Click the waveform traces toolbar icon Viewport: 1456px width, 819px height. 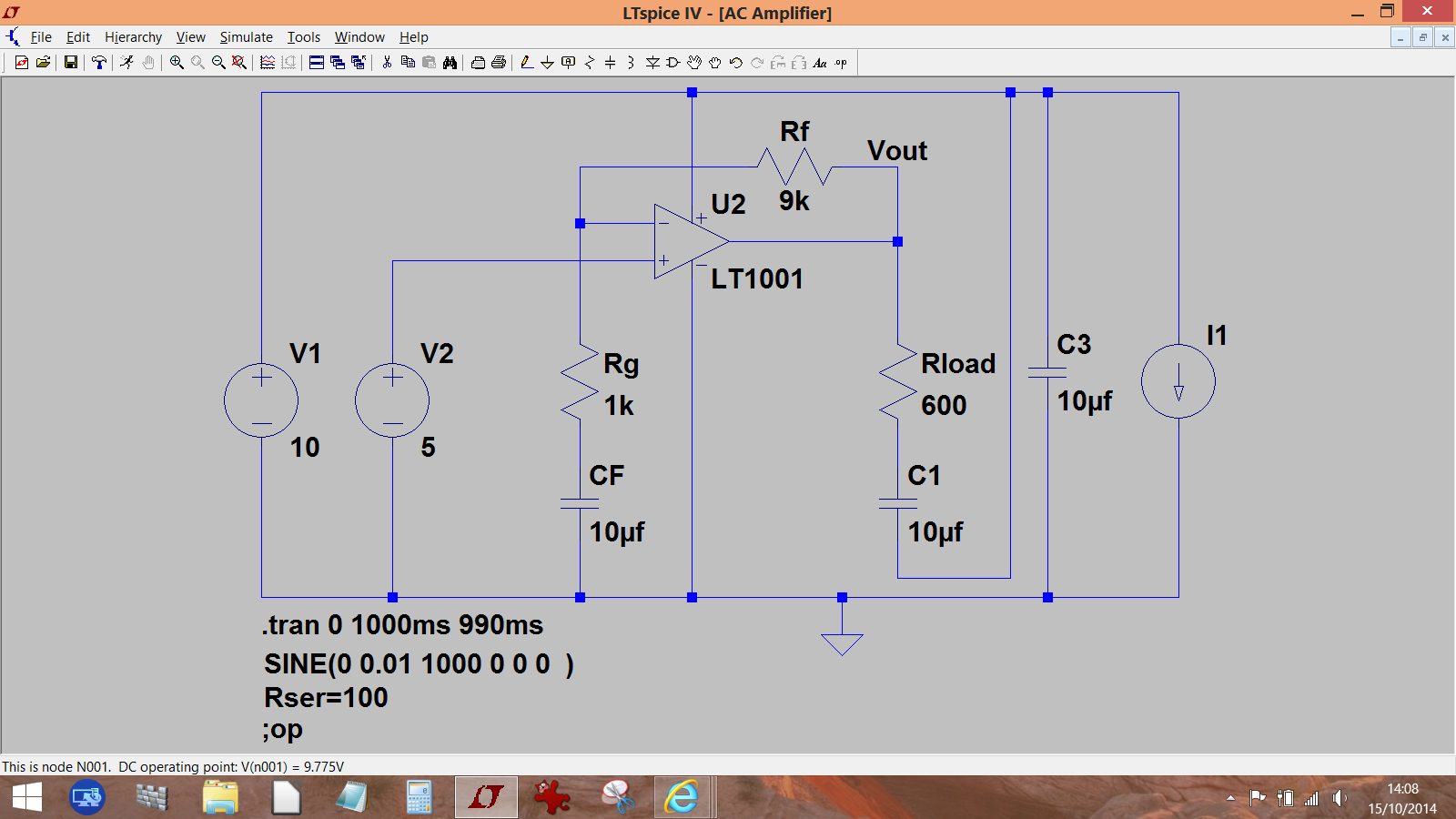point(268,63)
